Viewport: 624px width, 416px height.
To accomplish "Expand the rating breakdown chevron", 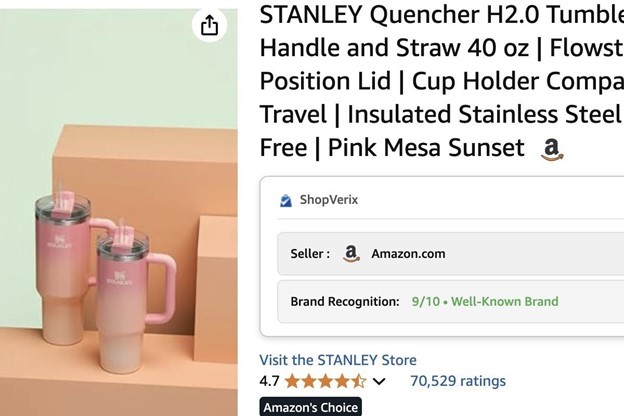I will point(379,381).
